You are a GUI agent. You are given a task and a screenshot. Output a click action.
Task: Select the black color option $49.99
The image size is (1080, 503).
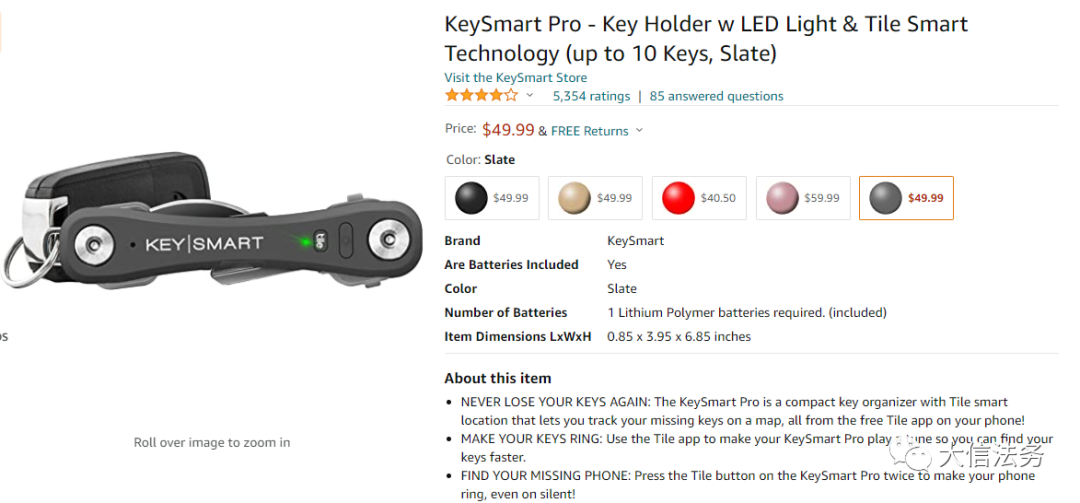[493, 198]
